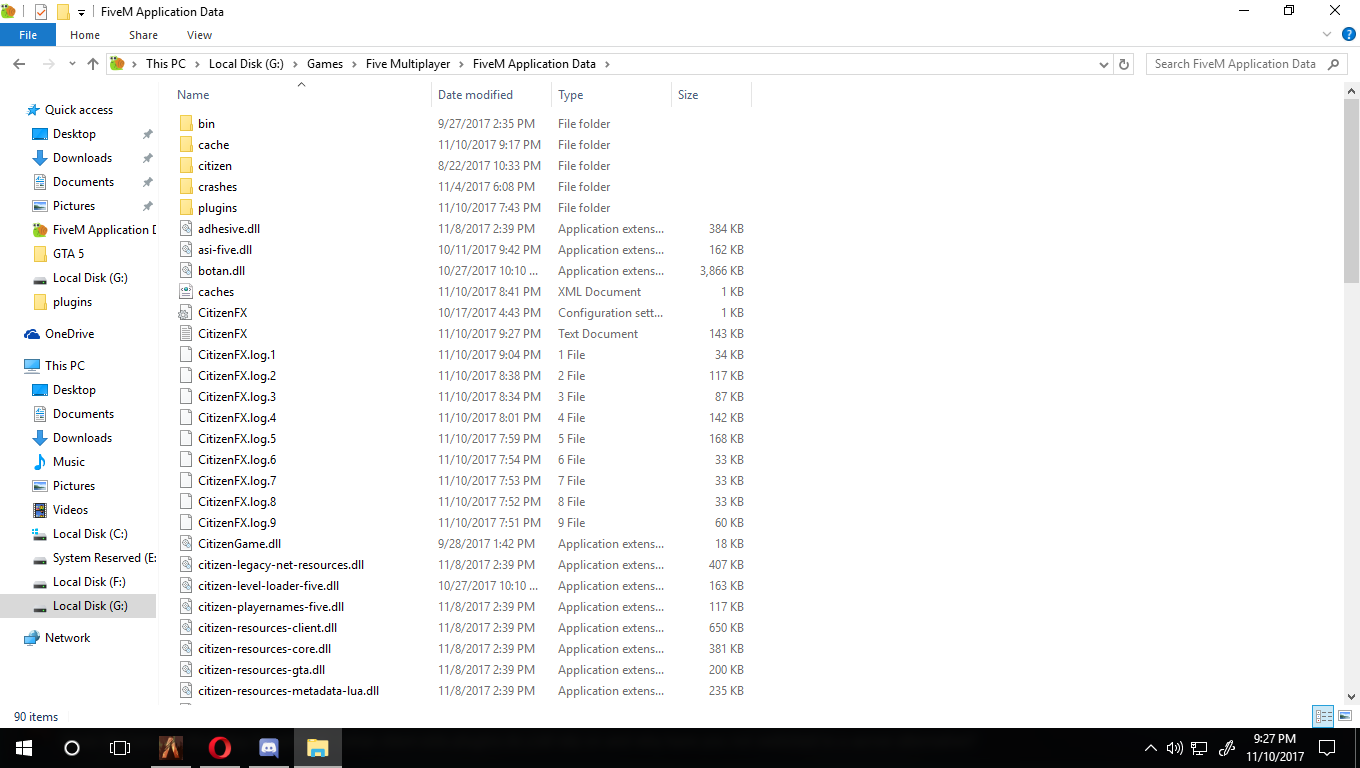Switch to Details view layout button
Image resolution: width=1360 pixels, height=768 pixels.
coord(1324,716)
